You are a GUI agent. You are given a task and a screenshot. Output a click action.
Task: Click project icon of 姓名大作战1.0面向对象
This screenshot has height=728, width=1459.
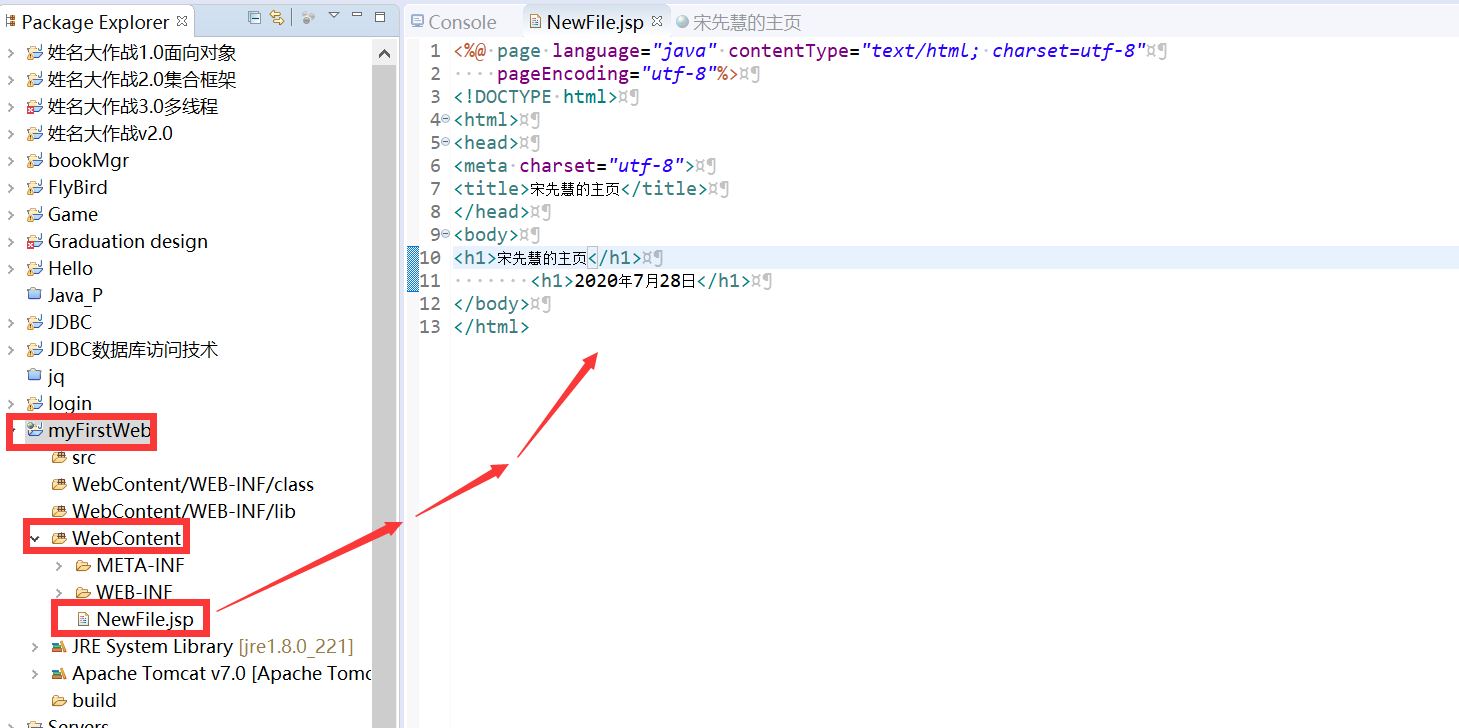coord(35,53)
